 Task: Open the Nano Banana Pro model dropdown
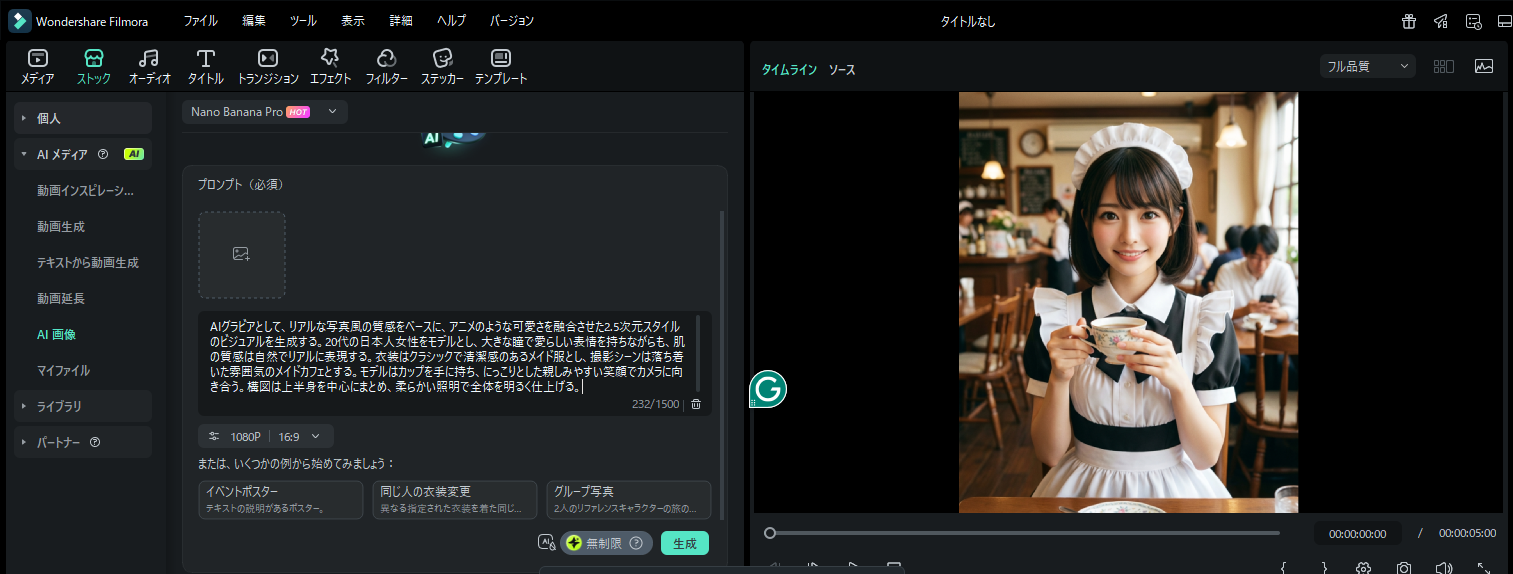(265, 112)
